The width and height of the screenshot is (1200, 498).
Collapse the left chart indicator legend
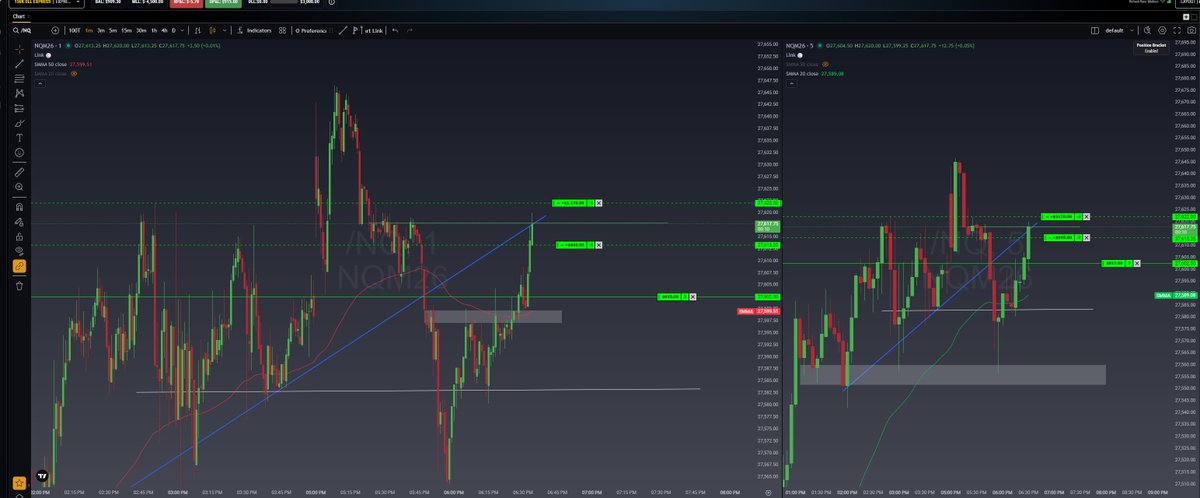[38, 83]
